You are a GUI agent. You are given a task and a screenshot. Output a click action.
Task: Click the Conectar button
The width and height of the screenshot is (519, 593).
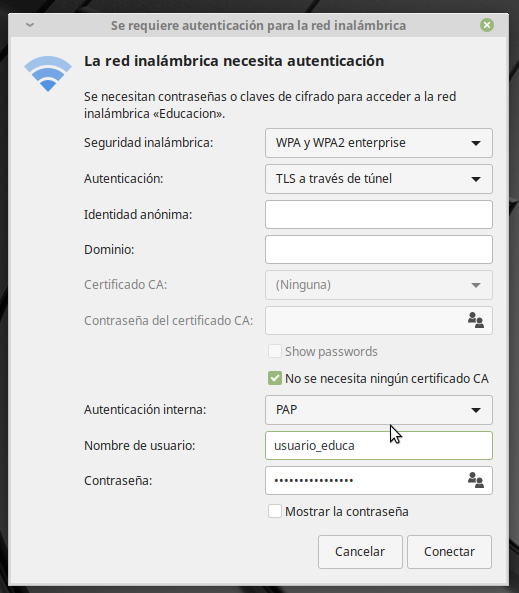click(x=449, y=552)
